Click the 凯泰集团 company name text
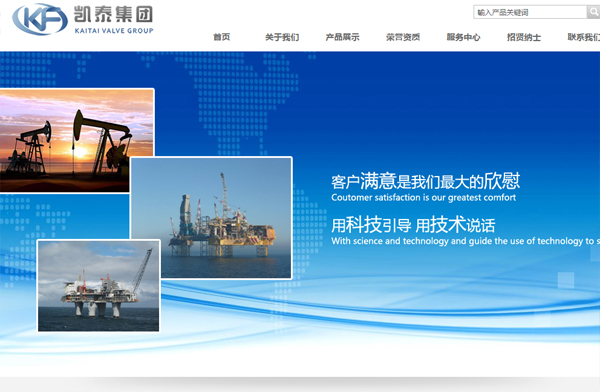The image size is (600, 392). point(113,15)
